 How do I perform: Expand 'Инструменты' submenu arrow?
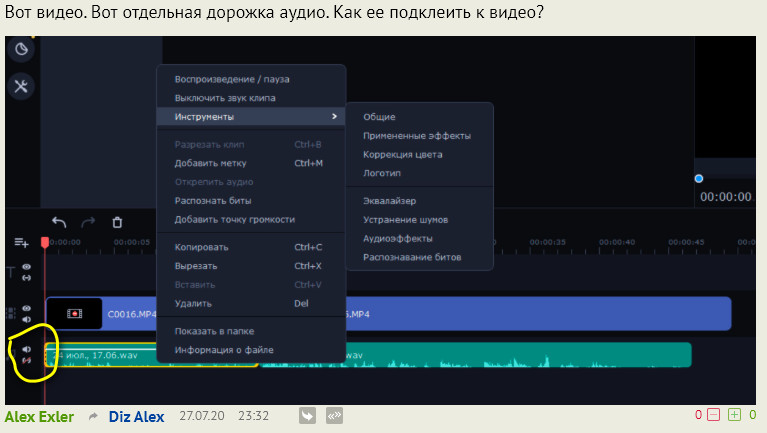click(335, 116)
